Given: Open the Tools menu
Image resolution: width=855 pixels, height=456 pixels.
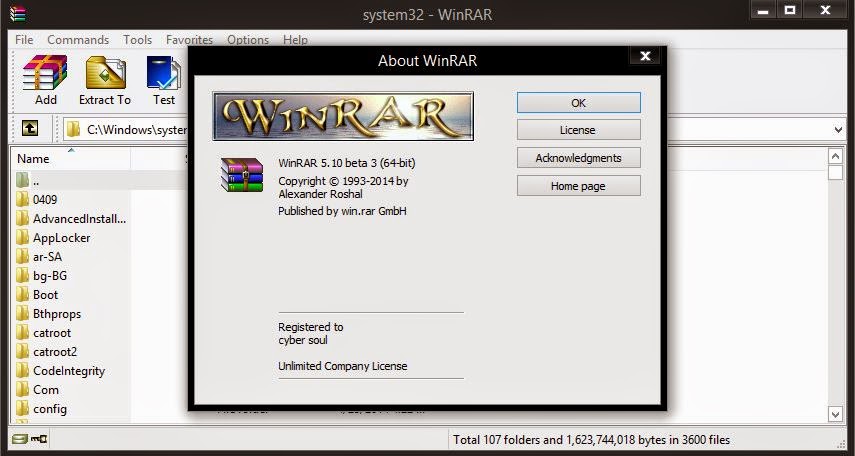Looking at the screenshot, I should click(x=137, y=40).
